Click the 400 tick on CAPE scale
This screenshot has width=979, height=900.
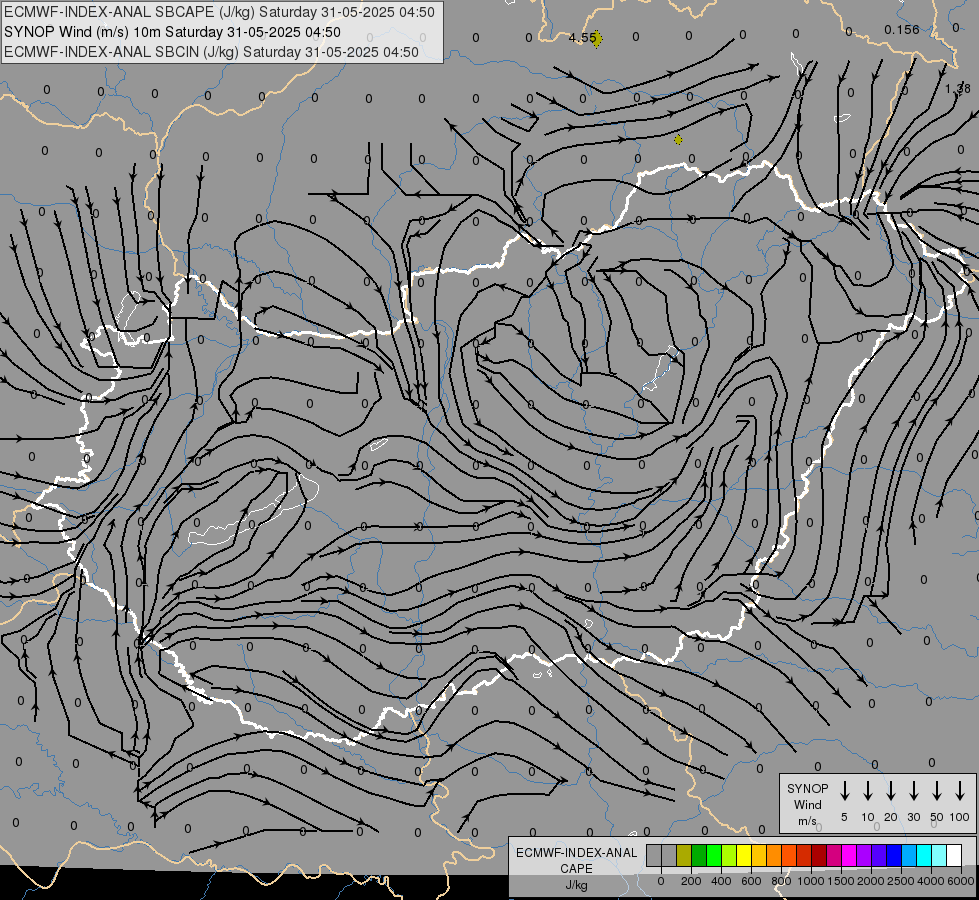[721, 881]
